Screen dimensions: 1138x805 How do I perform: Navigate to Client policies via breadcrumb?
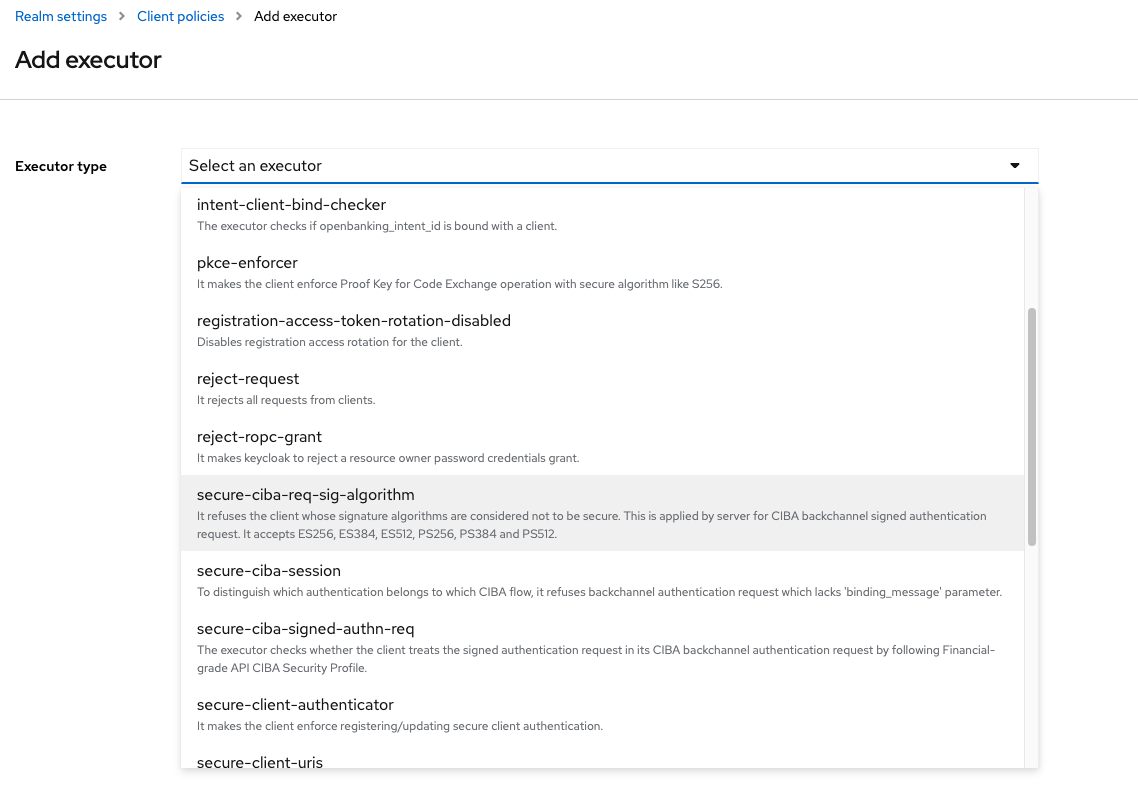tap(180, 16)
